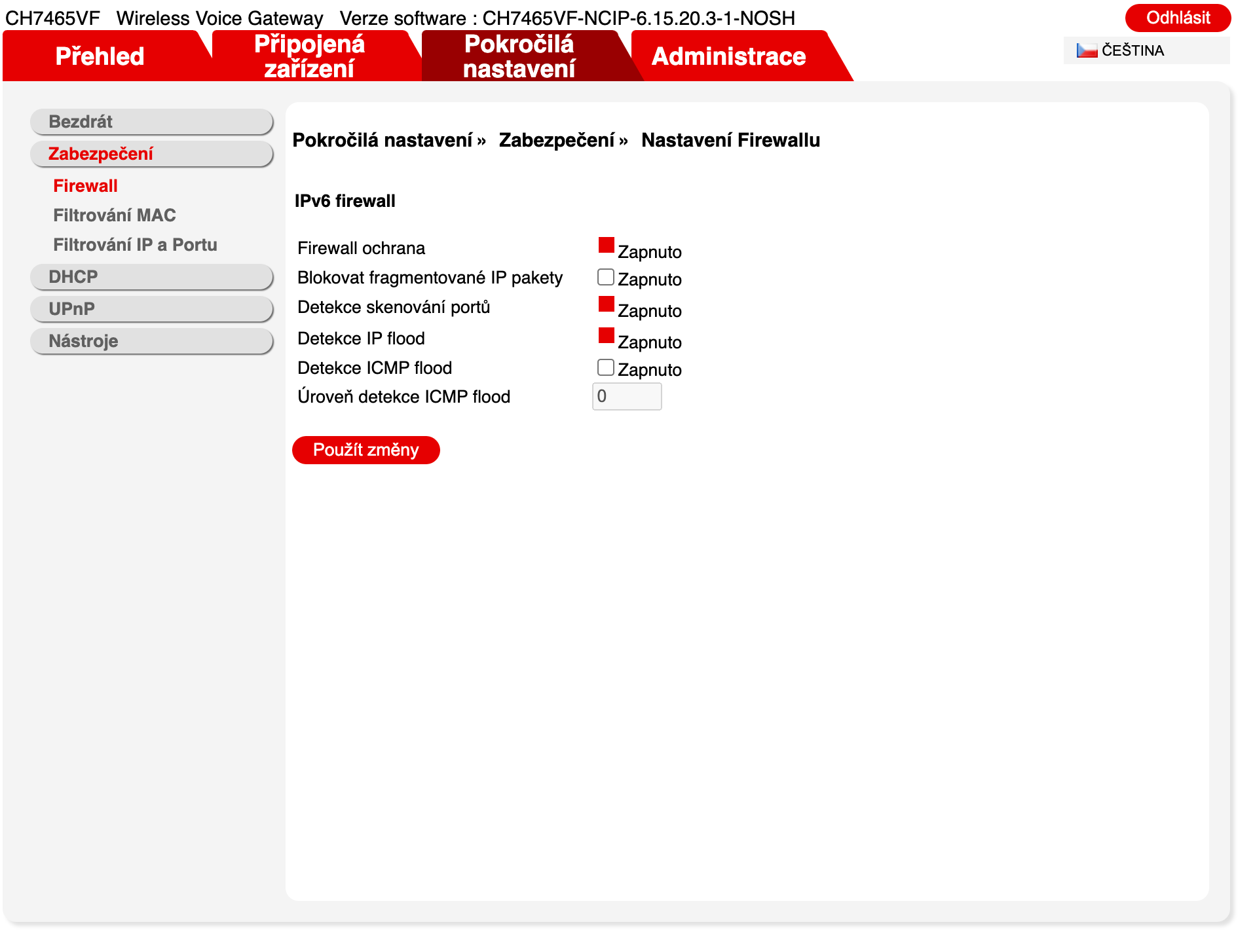Screen dimensions: 1255x952
Task: Open the Filtrování MAC page
Action: coord(115,215)
